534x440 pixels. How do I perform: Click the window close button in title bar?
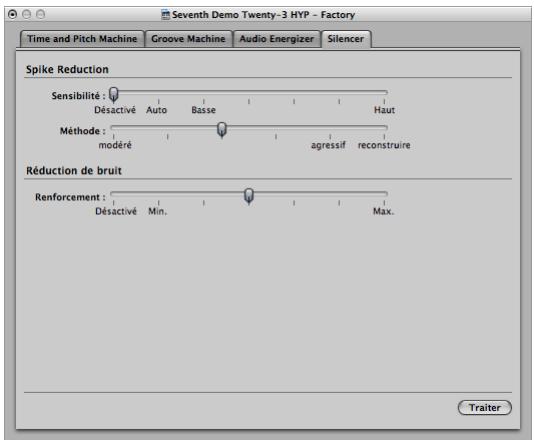12,14
